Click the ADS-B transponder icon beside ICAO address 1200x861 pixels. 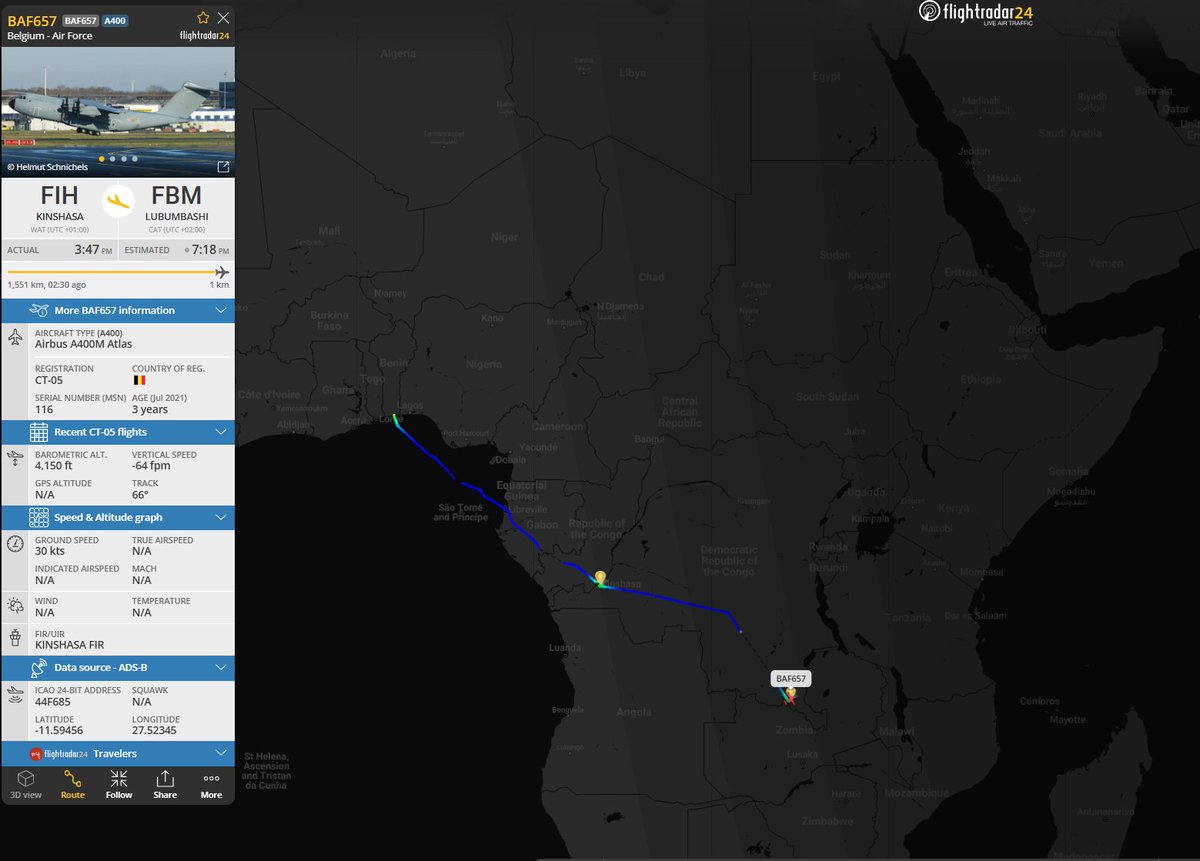click(15, 694)
